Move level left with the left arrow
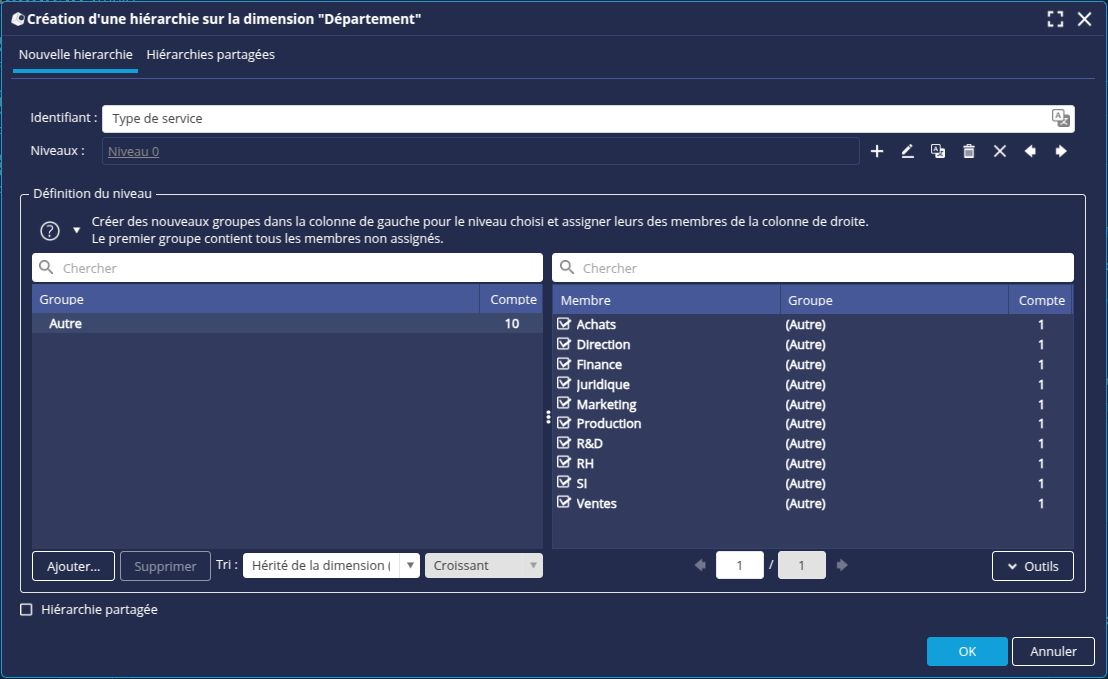The height and width of the screenshot is (679, 1108). [1030, 151]
